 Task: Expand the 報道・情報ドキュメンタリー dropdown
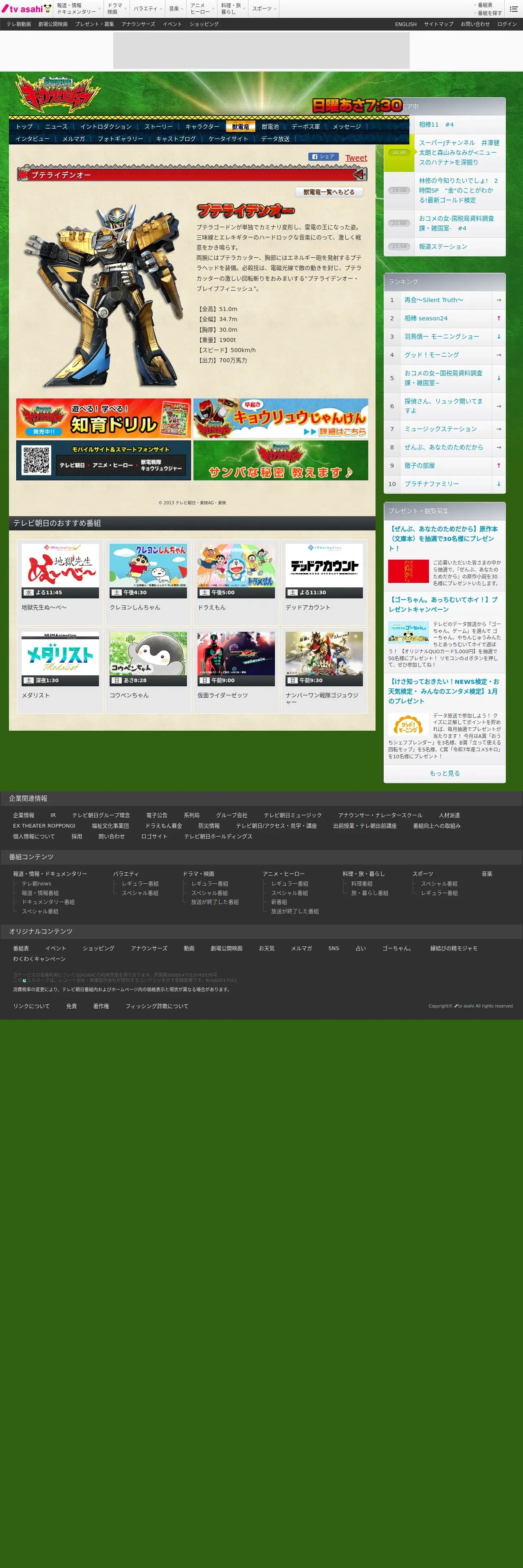pyautogui.click(x=78, y=9)
